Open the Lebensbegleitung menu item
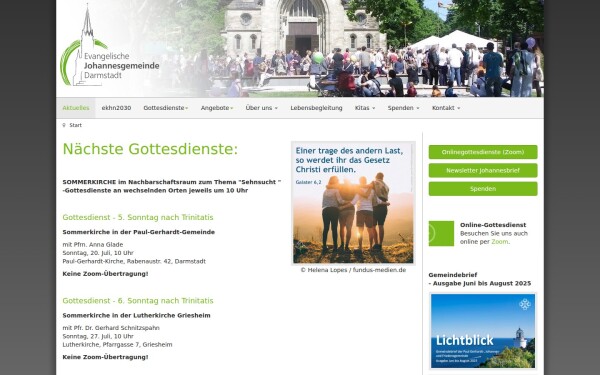The width and height of the screenshot is (600, 375). 316,108
